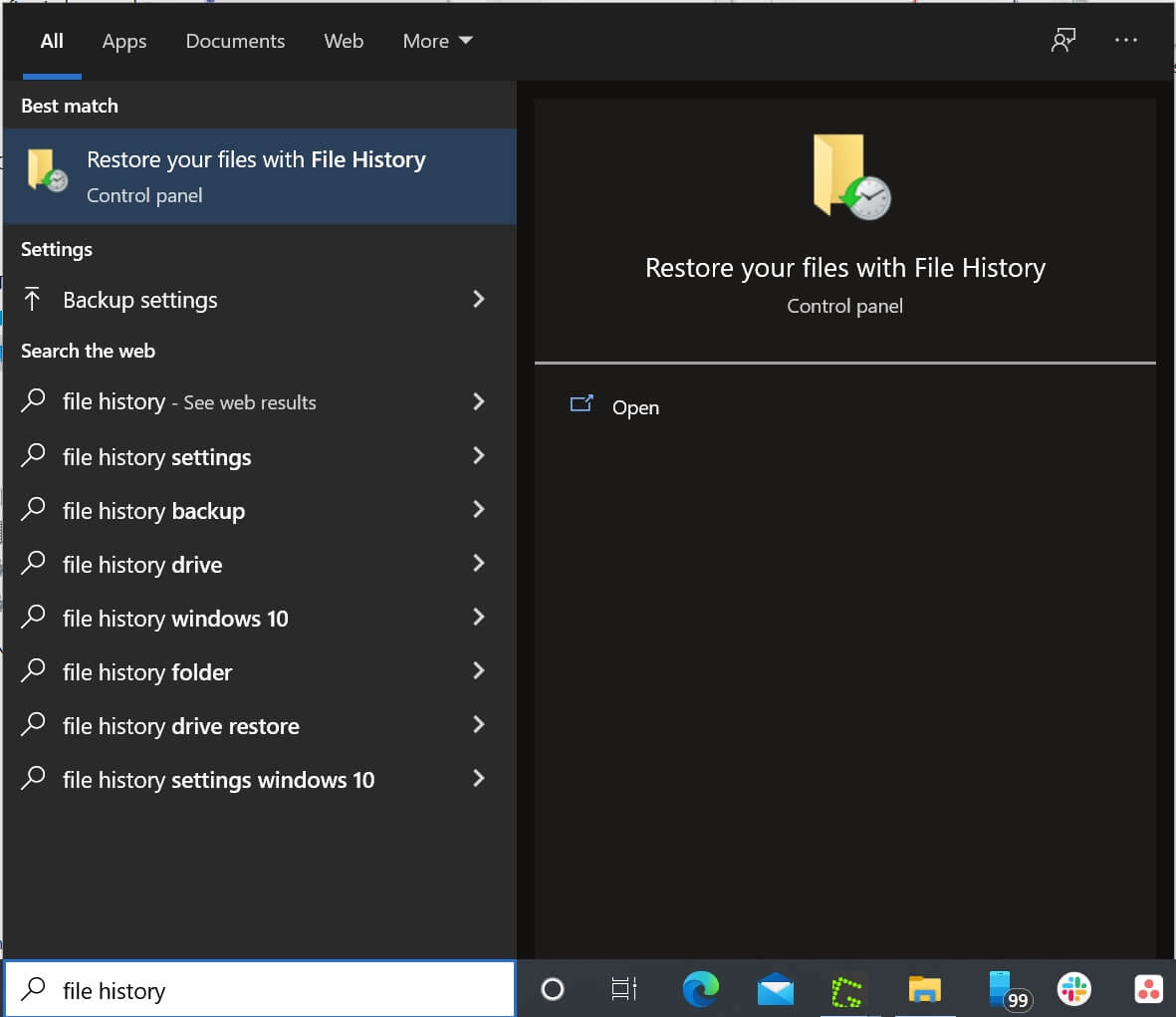Screen dimensions: 1176x1017
Task: Open Slack from the taskbar
Action: (x=1073, y=989)
